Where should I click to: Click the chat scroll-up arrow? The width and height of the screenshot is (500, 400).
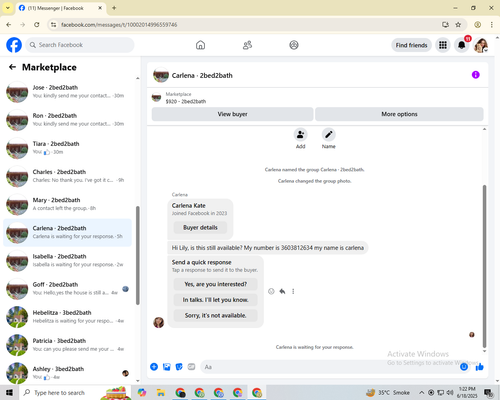(484, 129)
